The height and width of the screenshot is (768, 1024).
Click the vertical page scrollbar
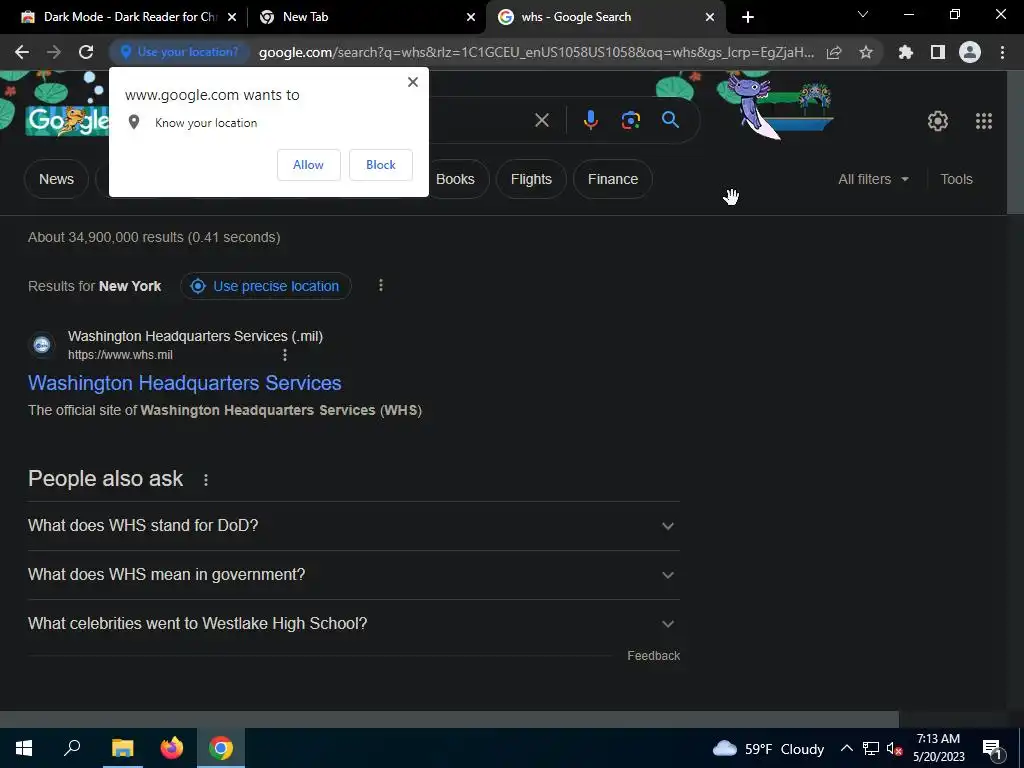[x=1016, y=142]
